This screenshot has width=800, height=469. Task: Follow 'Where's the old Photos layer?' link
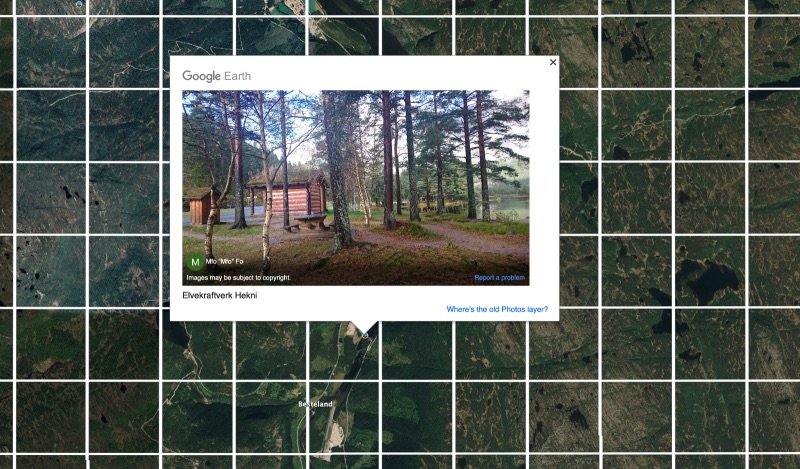tap(497, 309)
